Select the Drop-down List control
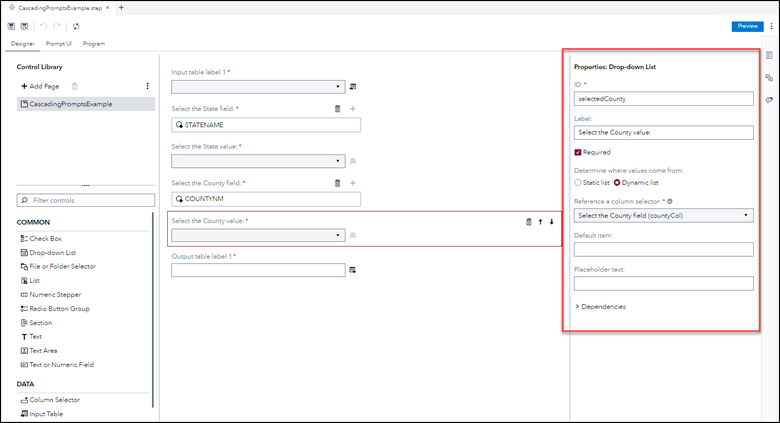The height and width of the screenshot is (423, 780). [48, 252]
